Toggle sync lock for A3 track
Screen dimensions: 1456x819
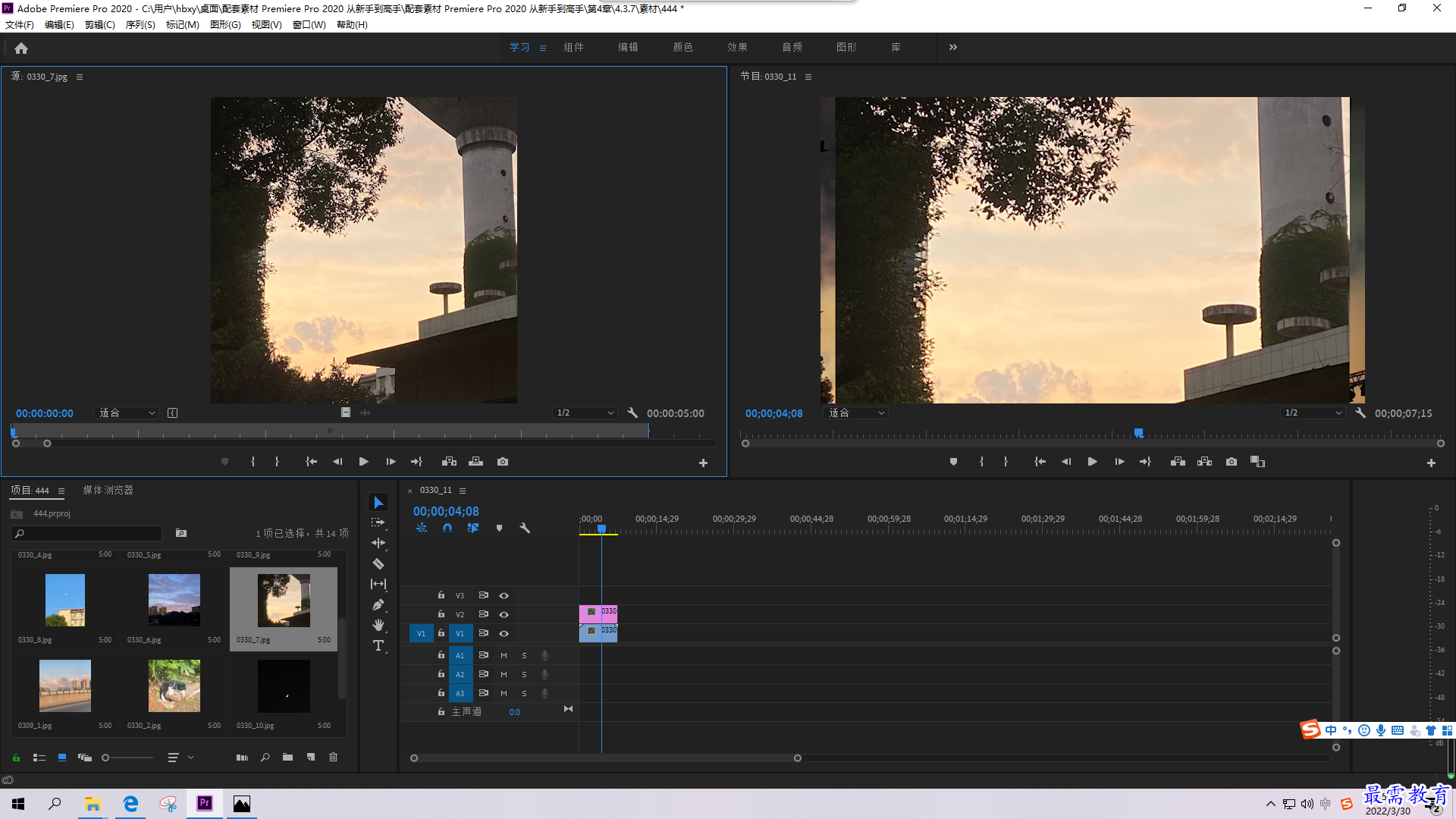pos(483,693)
